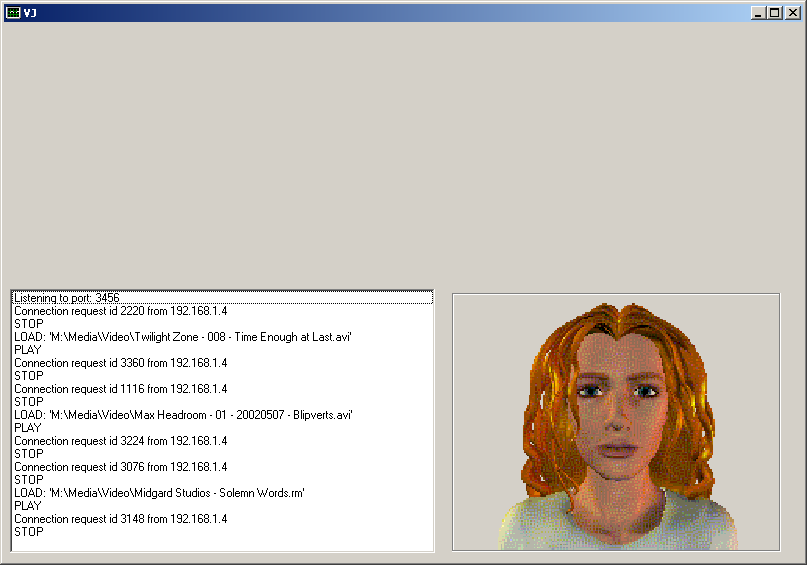
Task: Select the Twilight Zone LOAD log entry
Action: pyautogui.click(x=183, y=337)
